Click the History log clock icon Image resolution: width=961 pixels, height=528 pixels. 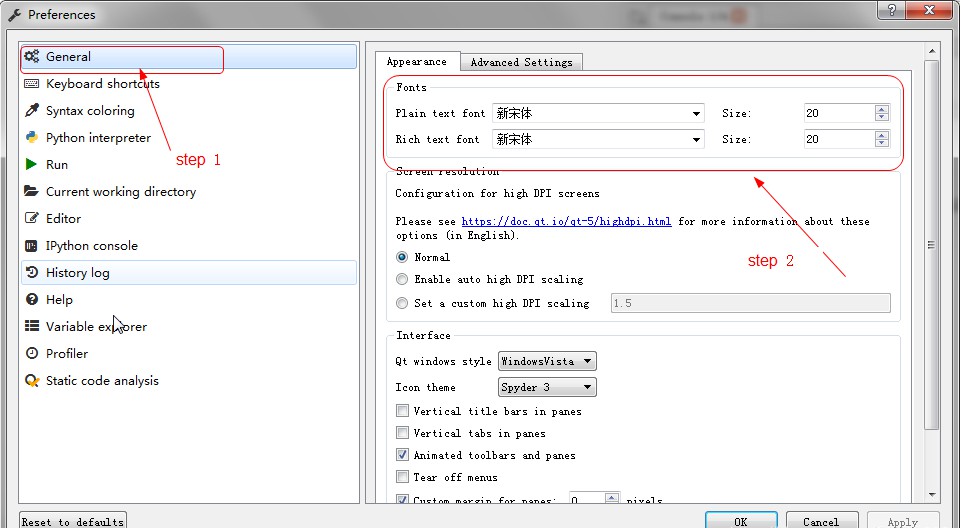tap(32, 273)
